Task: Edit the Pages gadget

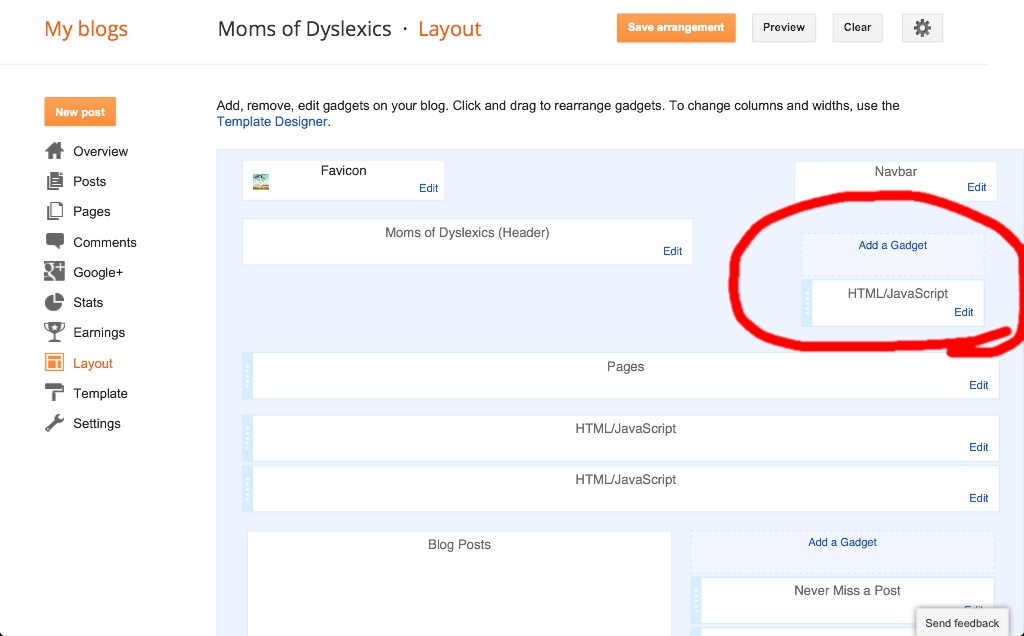Action: tap(978, 385)
